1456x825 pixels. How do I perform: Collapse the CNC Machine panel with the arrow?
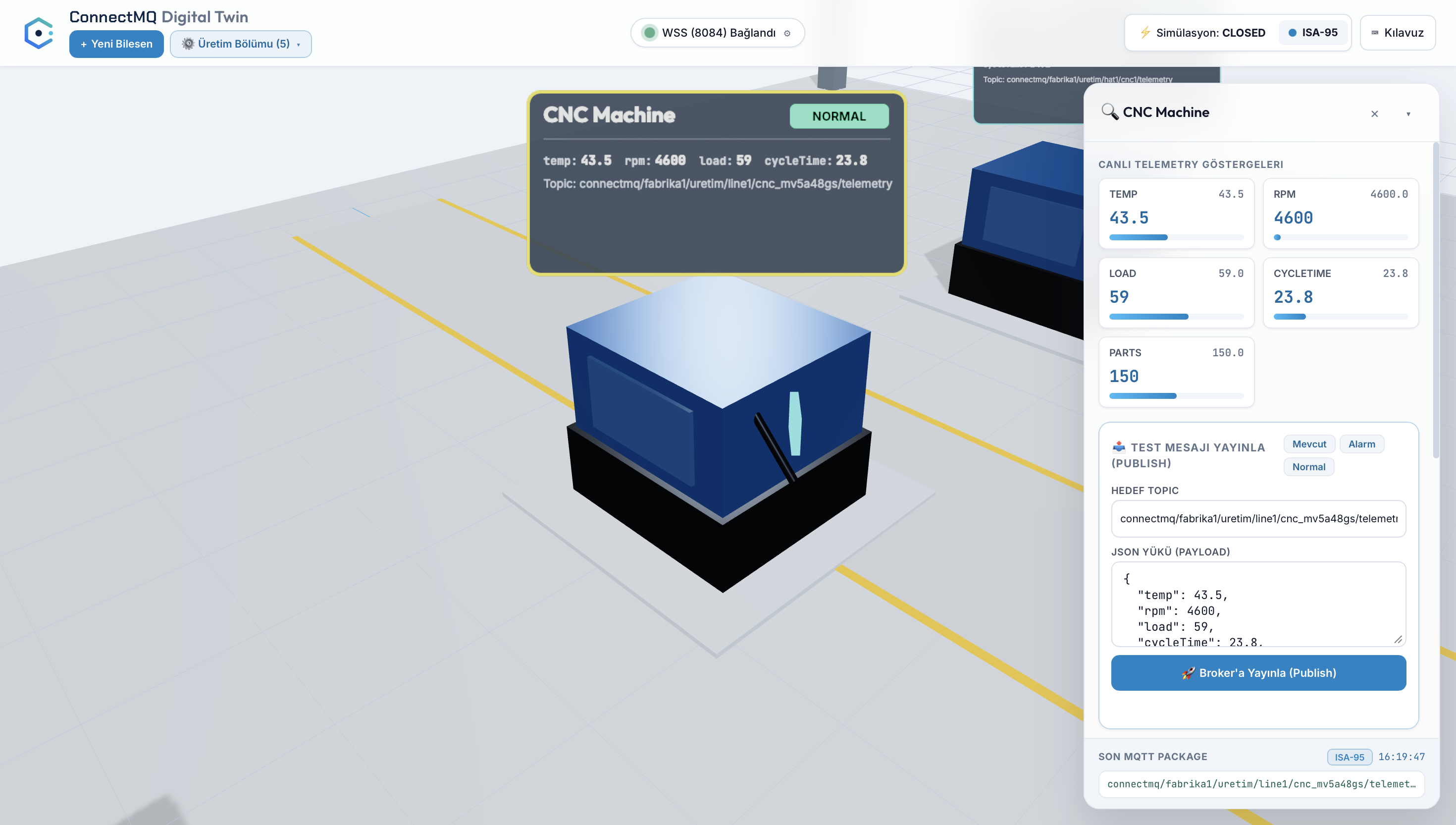[1408, 114]
